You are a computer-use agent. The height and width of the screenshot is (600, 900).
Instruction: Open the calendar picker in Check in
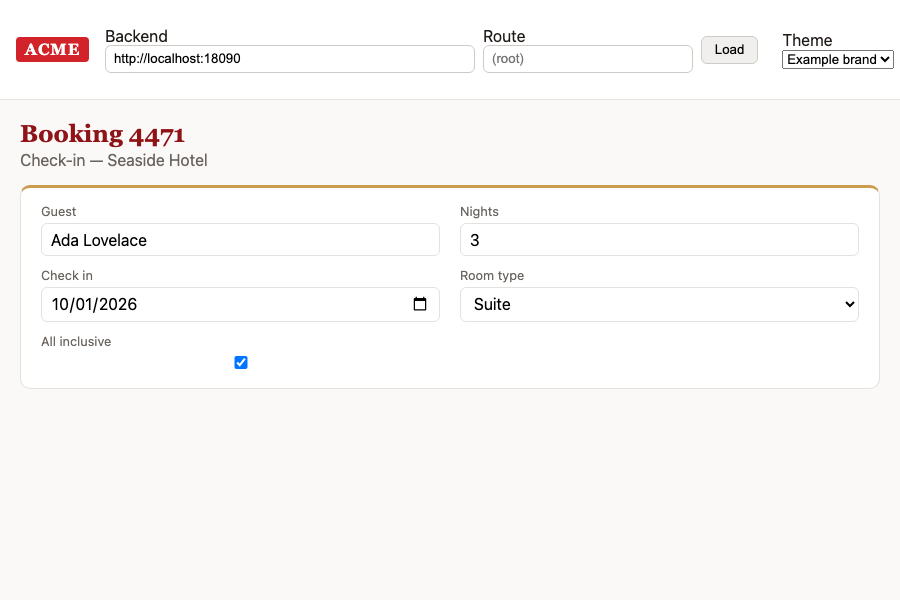tap(420, 304)
